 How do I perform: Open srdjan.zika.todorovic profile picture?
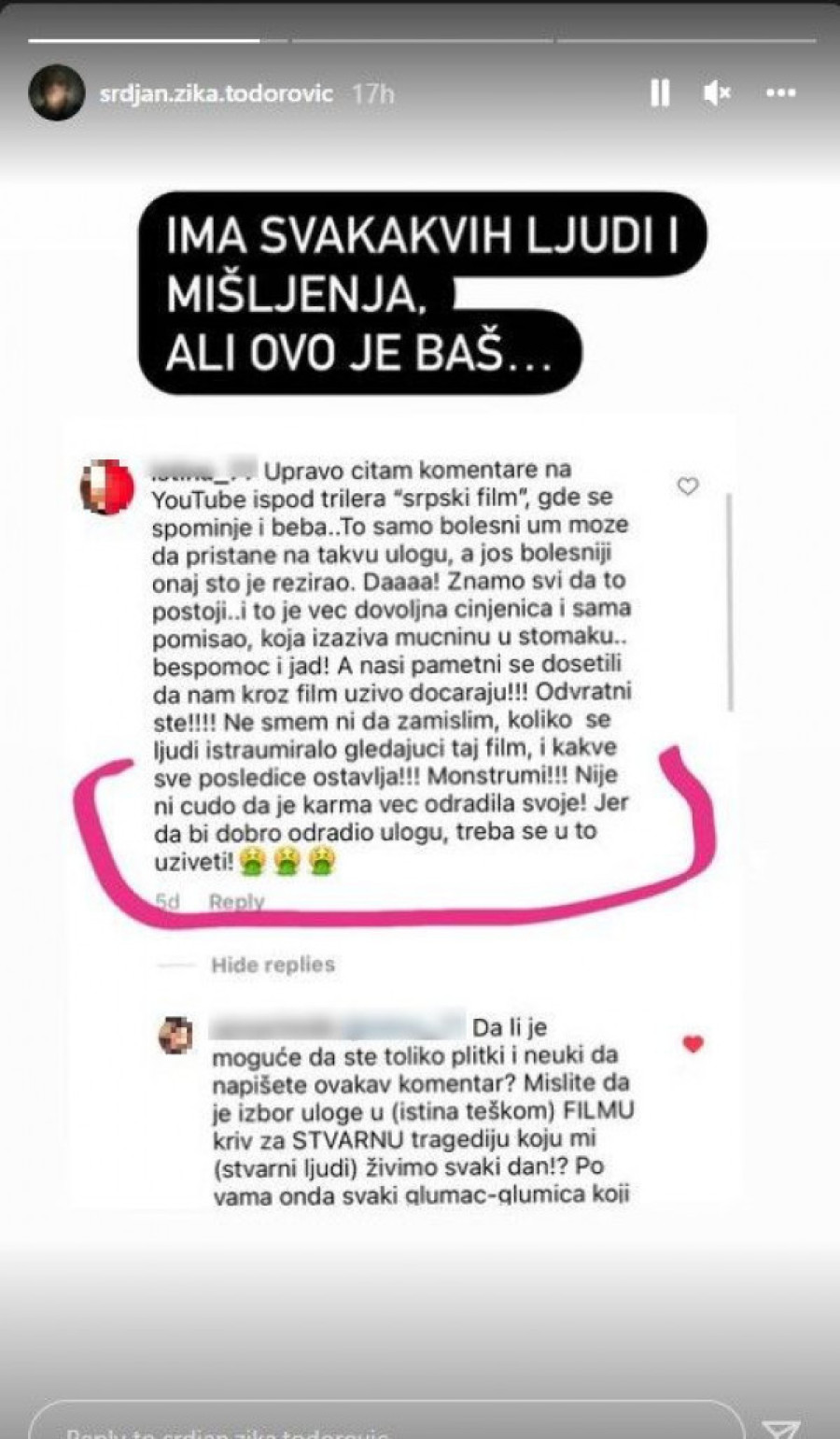click(x=56, y=92)
